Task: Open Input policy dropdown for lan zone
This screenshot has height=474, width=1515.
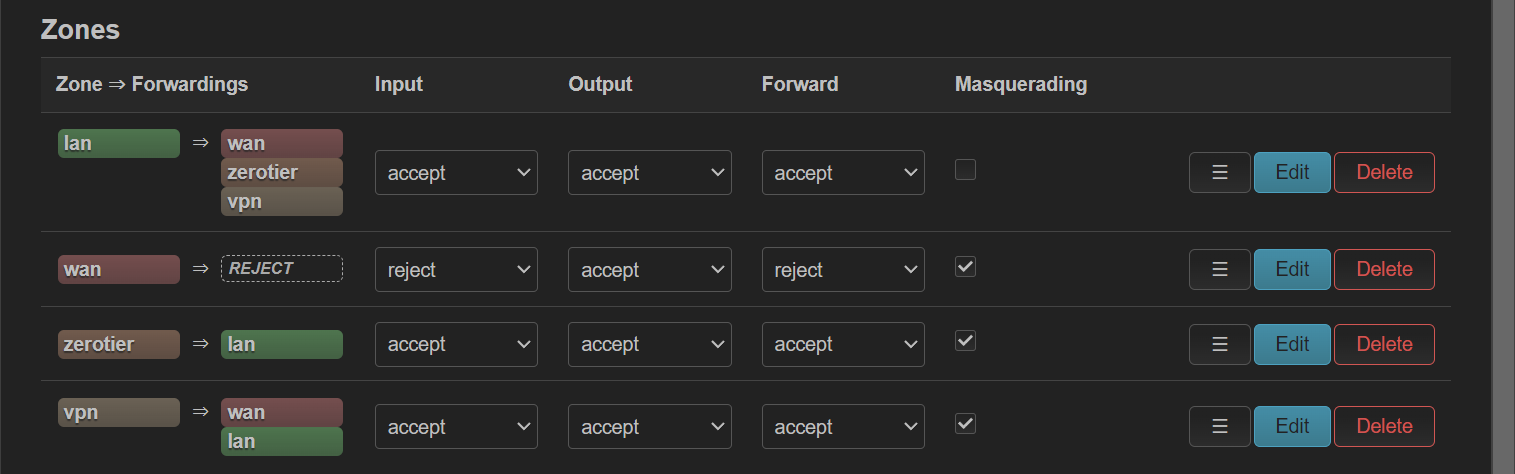Action: click(x=456, y=172)
